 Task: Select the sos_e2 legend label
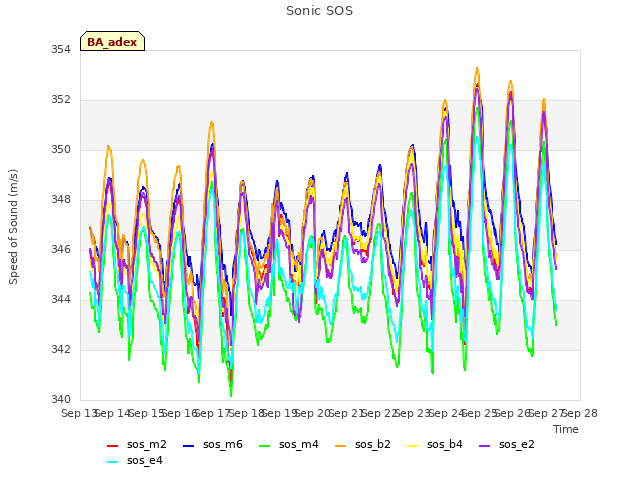pos(516,444)
